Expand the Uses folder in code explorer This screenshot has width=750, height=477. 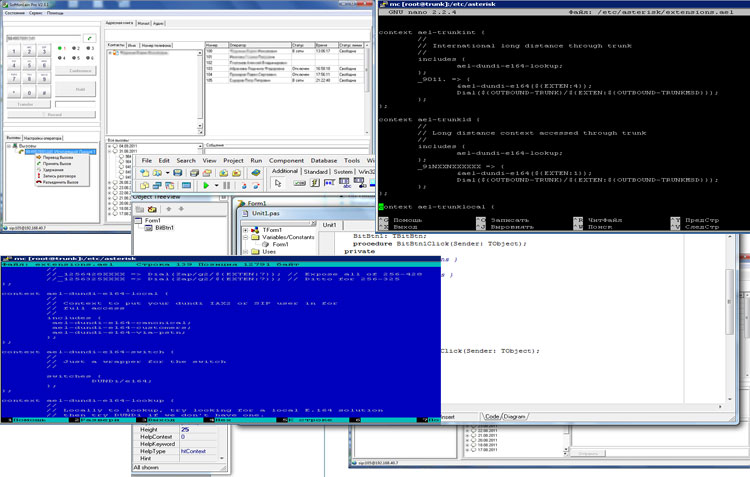[x=245, y=251]
